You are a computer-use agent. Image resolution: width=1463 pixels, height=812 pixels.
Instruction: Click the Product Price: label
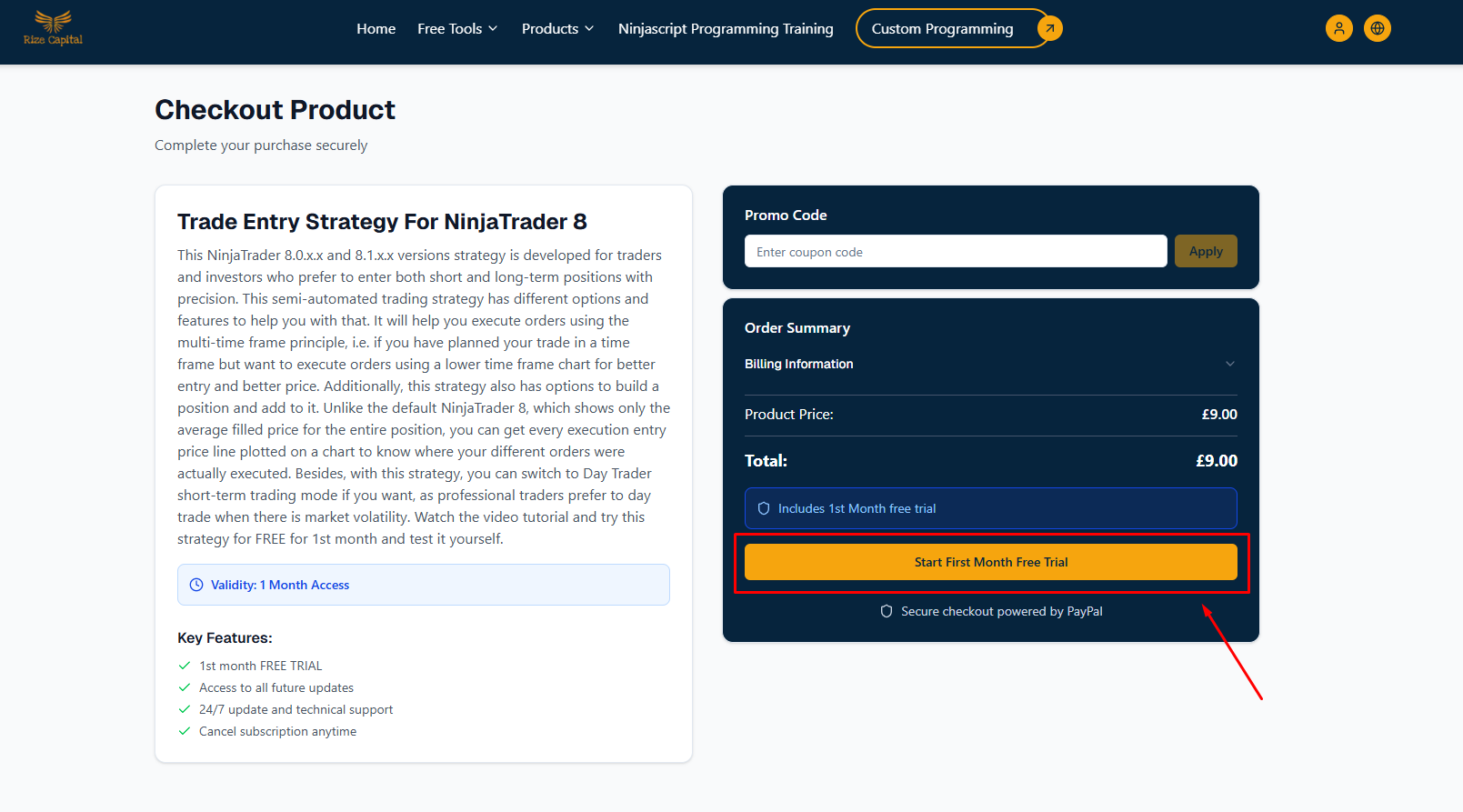pos(789,414)
